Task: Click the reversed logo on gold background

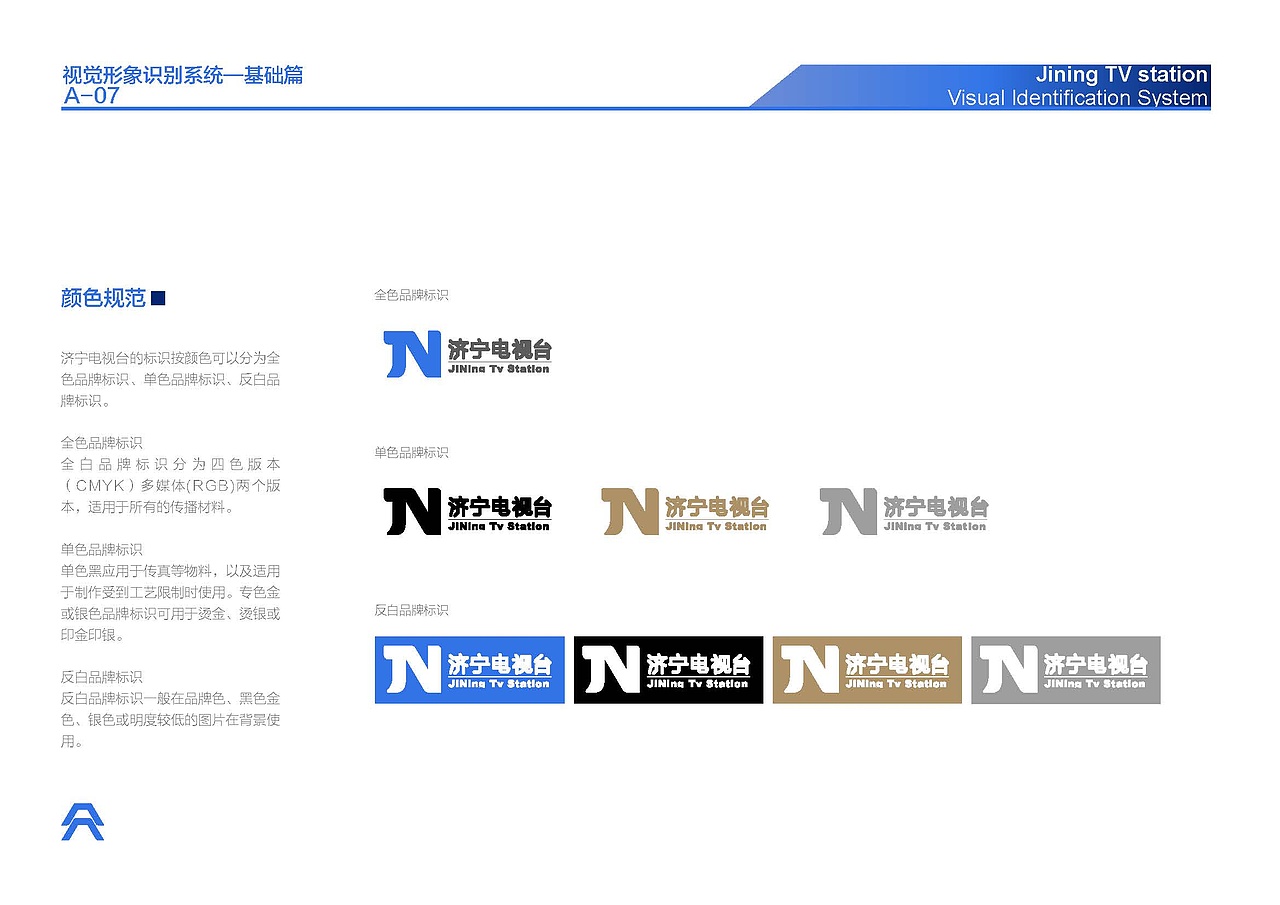Action: (867, 670)
